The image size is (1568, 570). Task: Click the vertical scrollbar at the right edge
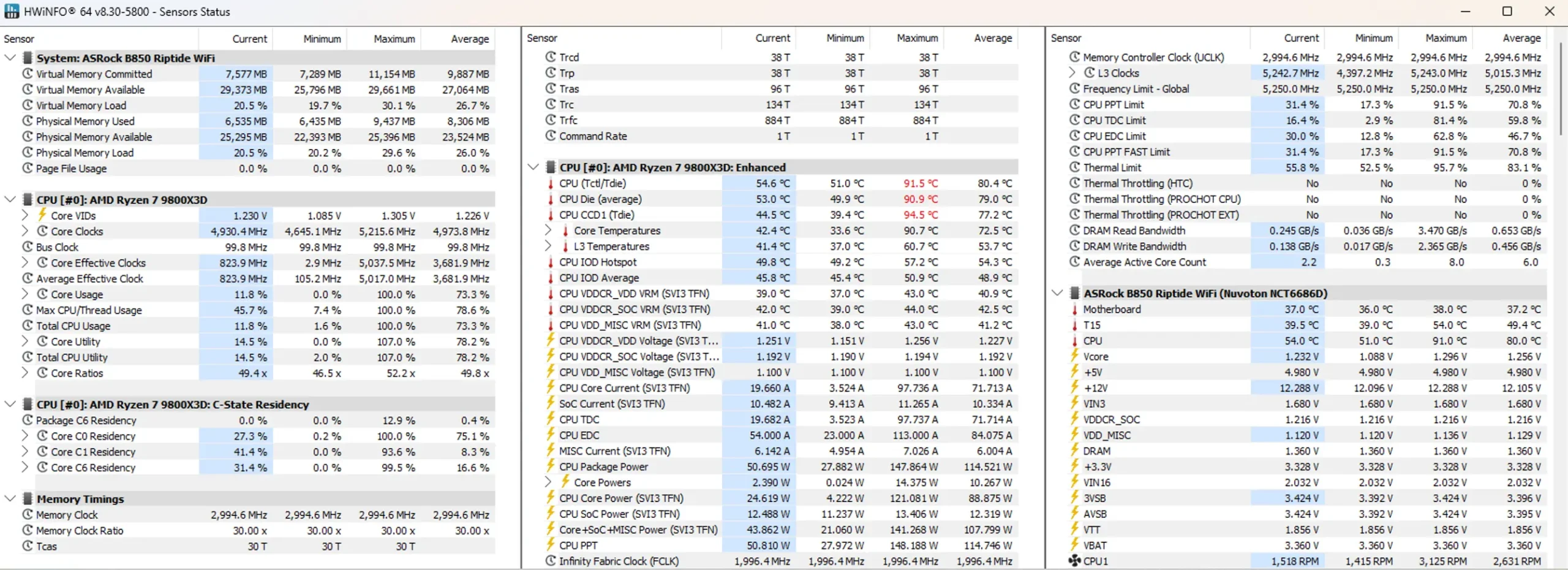coord(1561,89)
